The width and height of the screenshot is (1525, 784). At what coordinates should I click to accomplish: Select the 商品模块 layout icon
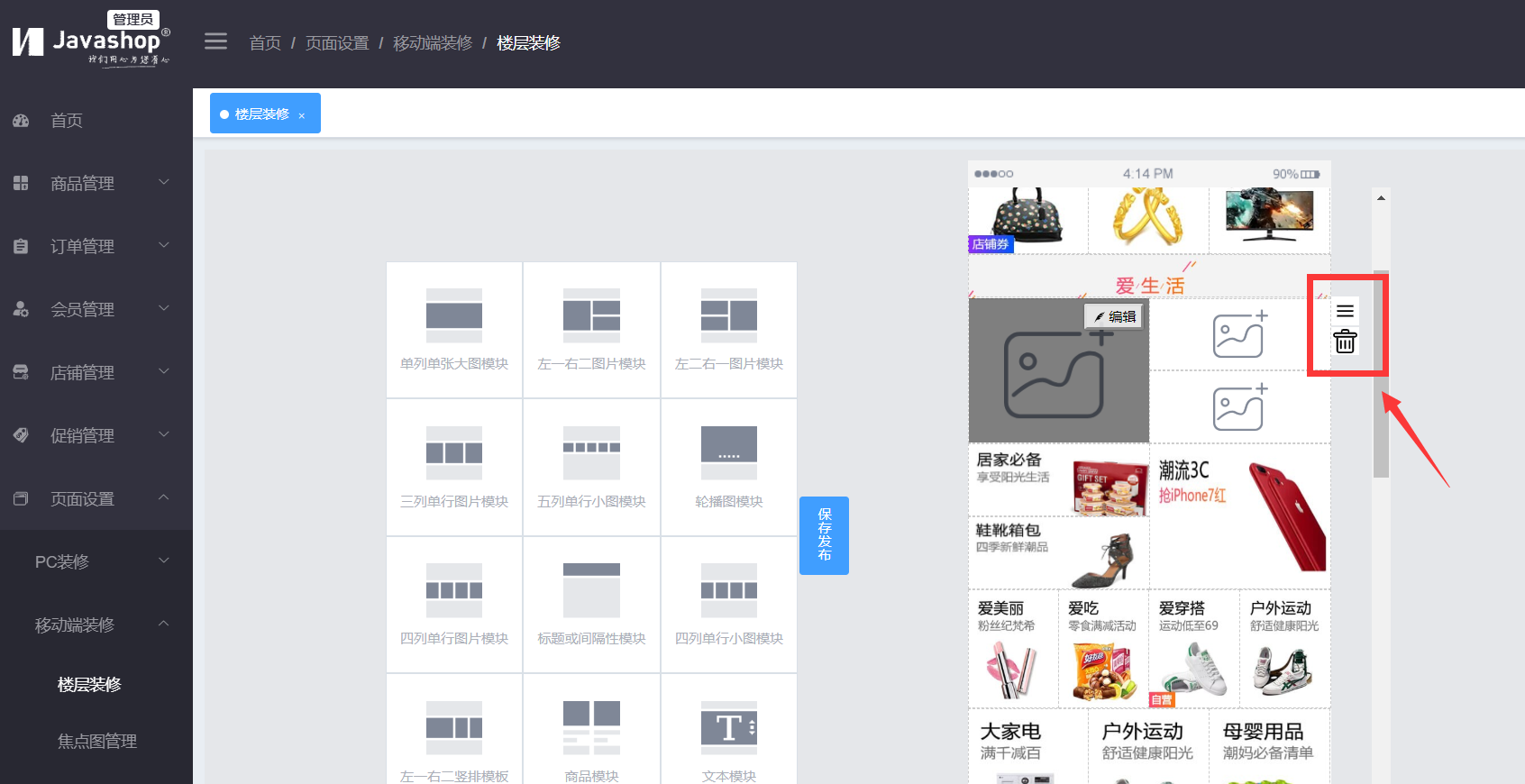coord(591,727)
